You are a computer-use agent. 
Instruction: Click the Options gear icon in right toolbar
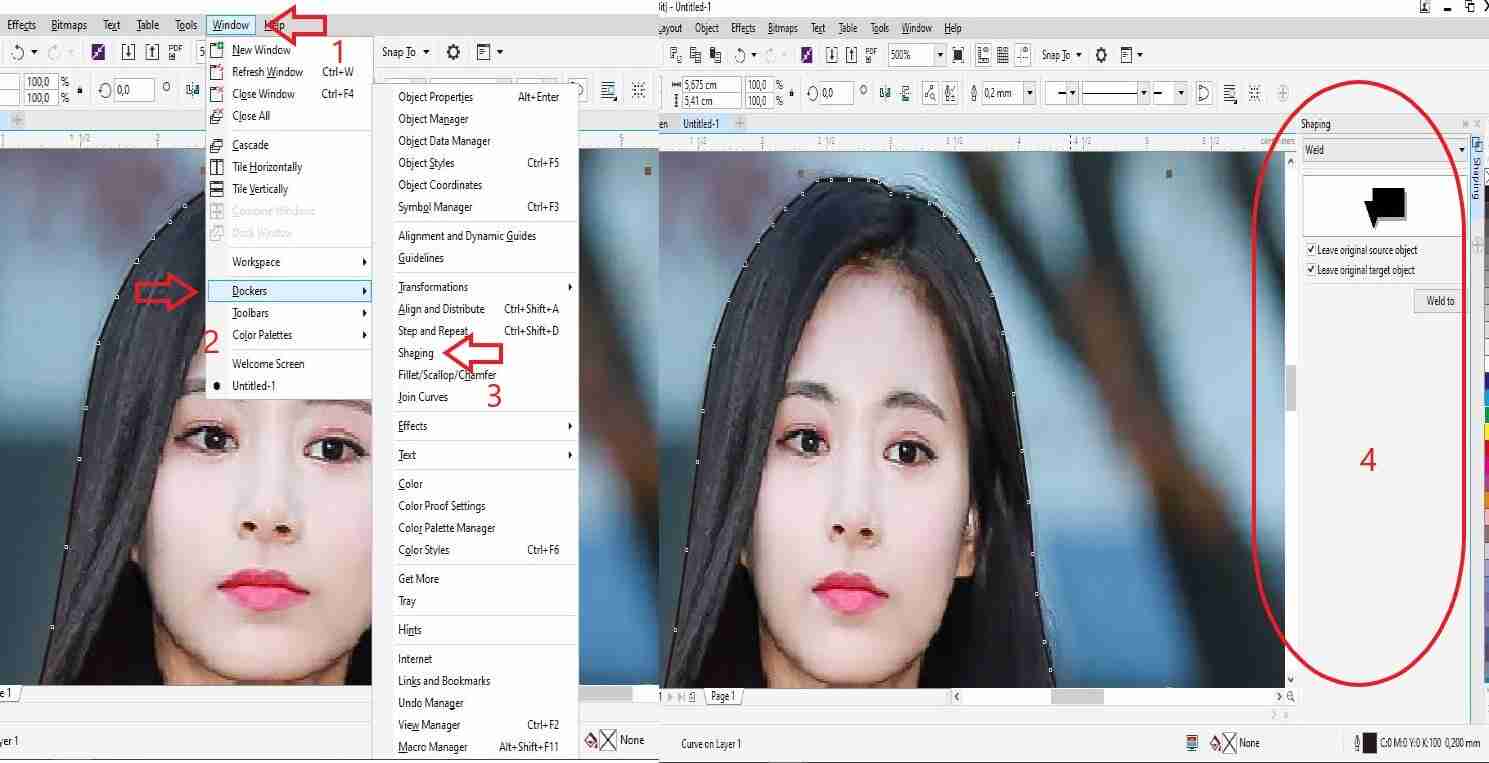[1101, 55]
